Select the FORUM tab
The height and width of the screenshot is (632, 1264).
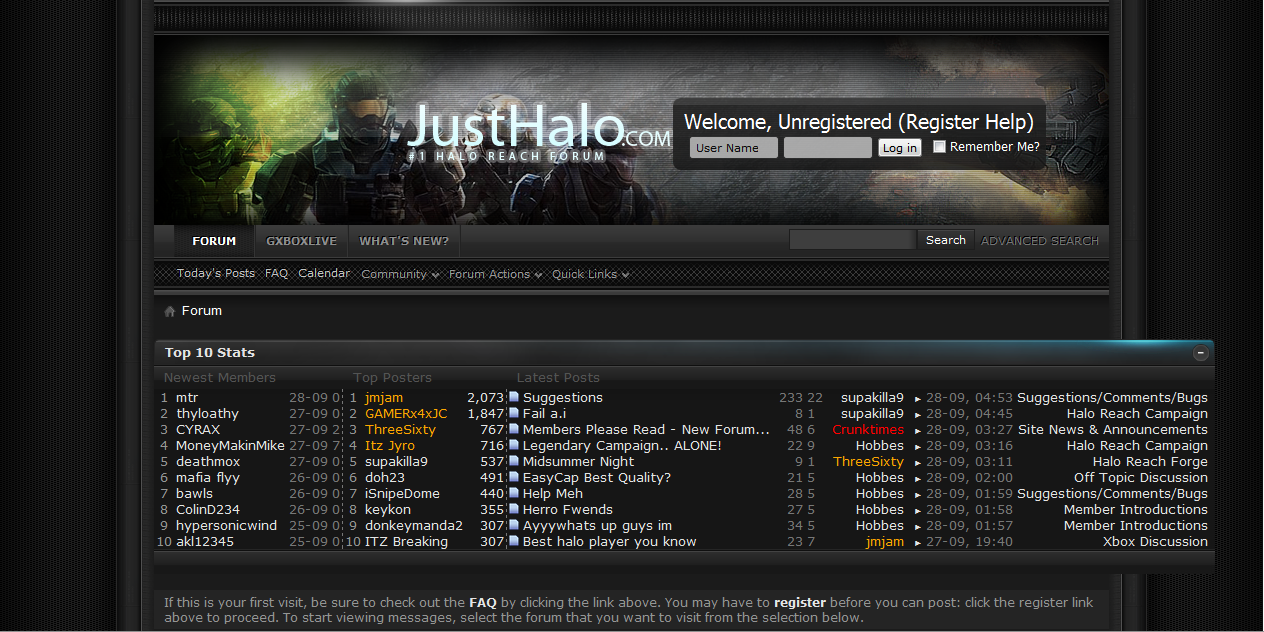pyautogui.click(x=214, y=241)
